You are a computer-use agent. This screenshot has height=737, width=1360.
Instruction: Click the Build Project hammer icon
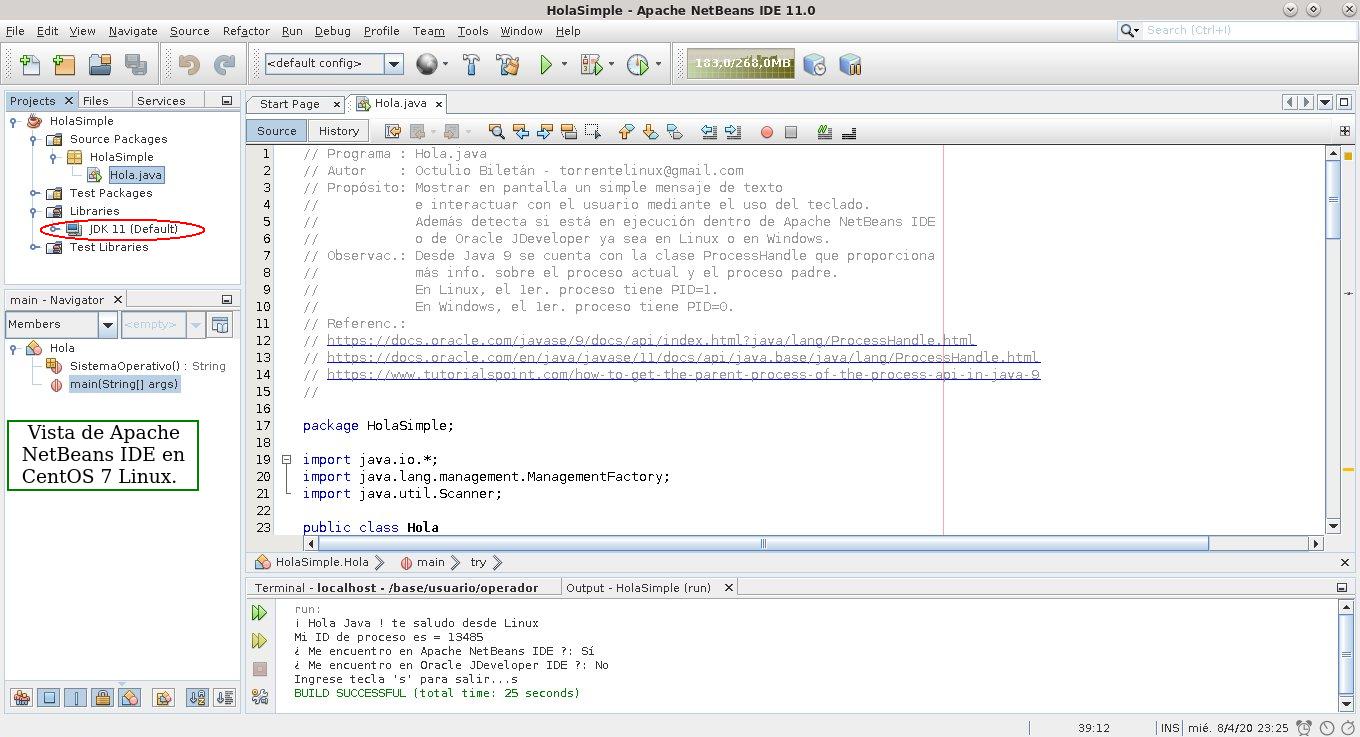point(471,65)
